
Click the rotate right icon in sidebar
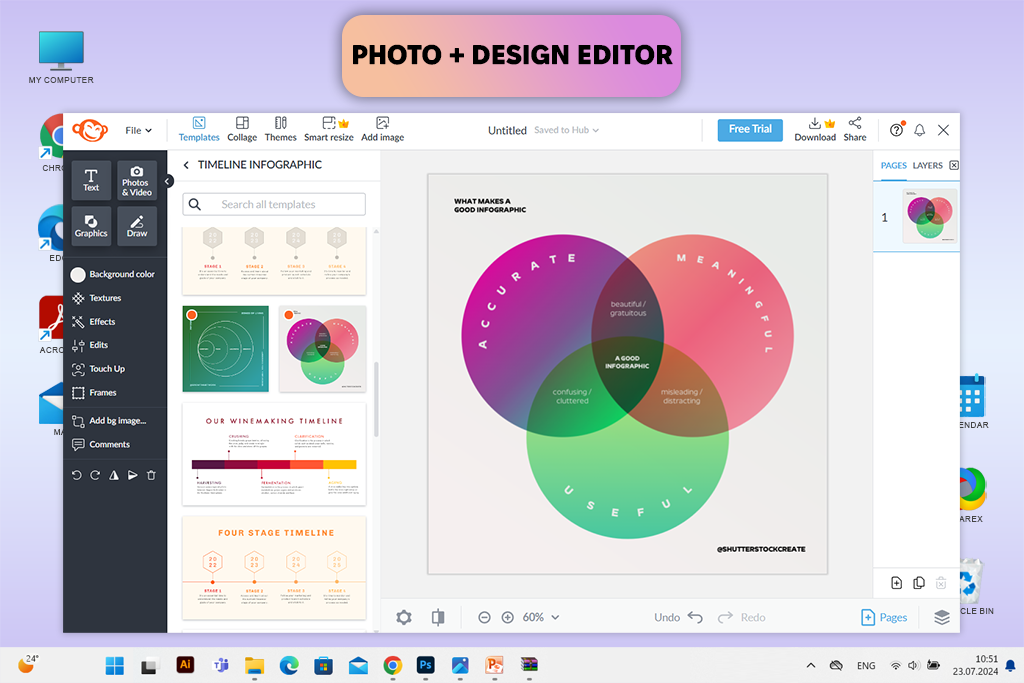tap(95, 475)
